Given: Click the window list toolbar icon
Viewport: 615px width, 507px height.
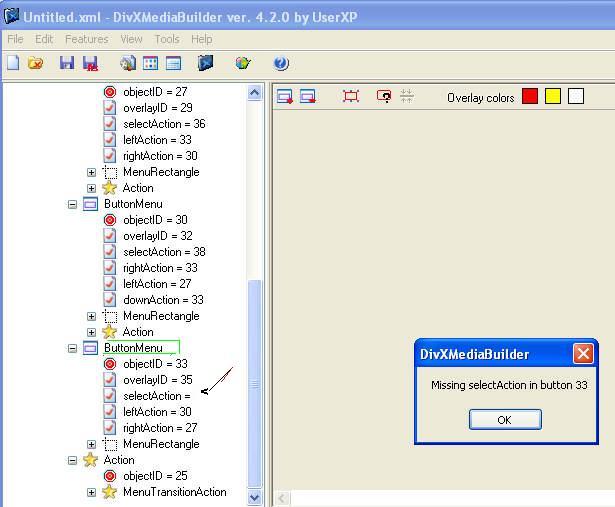Looking at the screenshot, I should click(173, 63).
